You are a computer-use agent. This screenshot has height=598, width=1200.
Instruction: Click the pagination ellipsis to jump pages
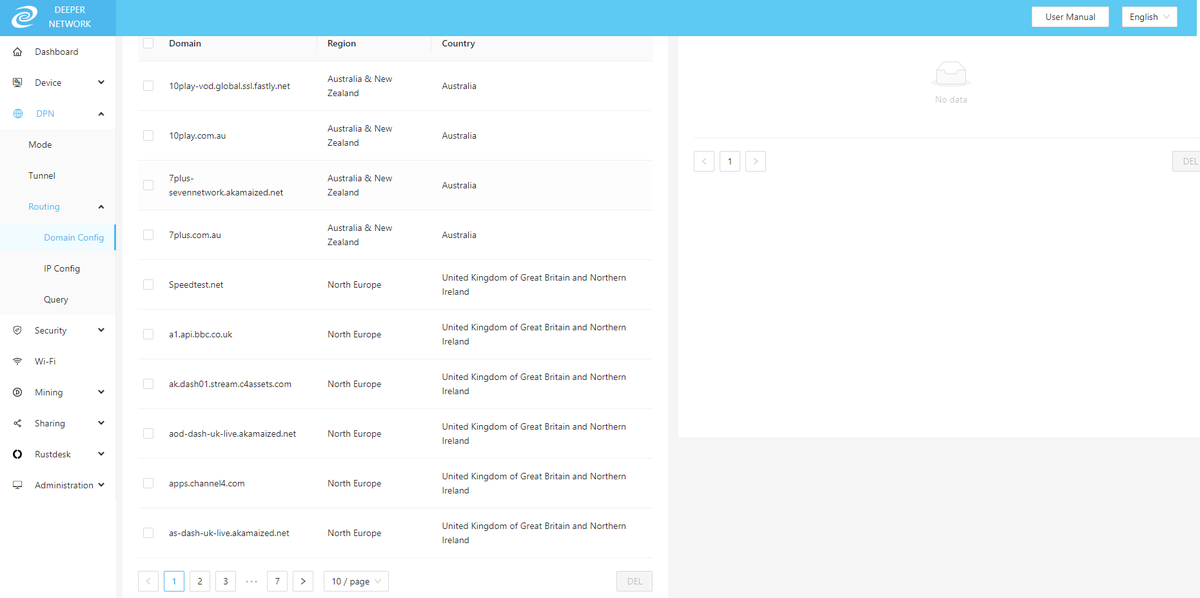pyautogui.click(x=251, y=581)
